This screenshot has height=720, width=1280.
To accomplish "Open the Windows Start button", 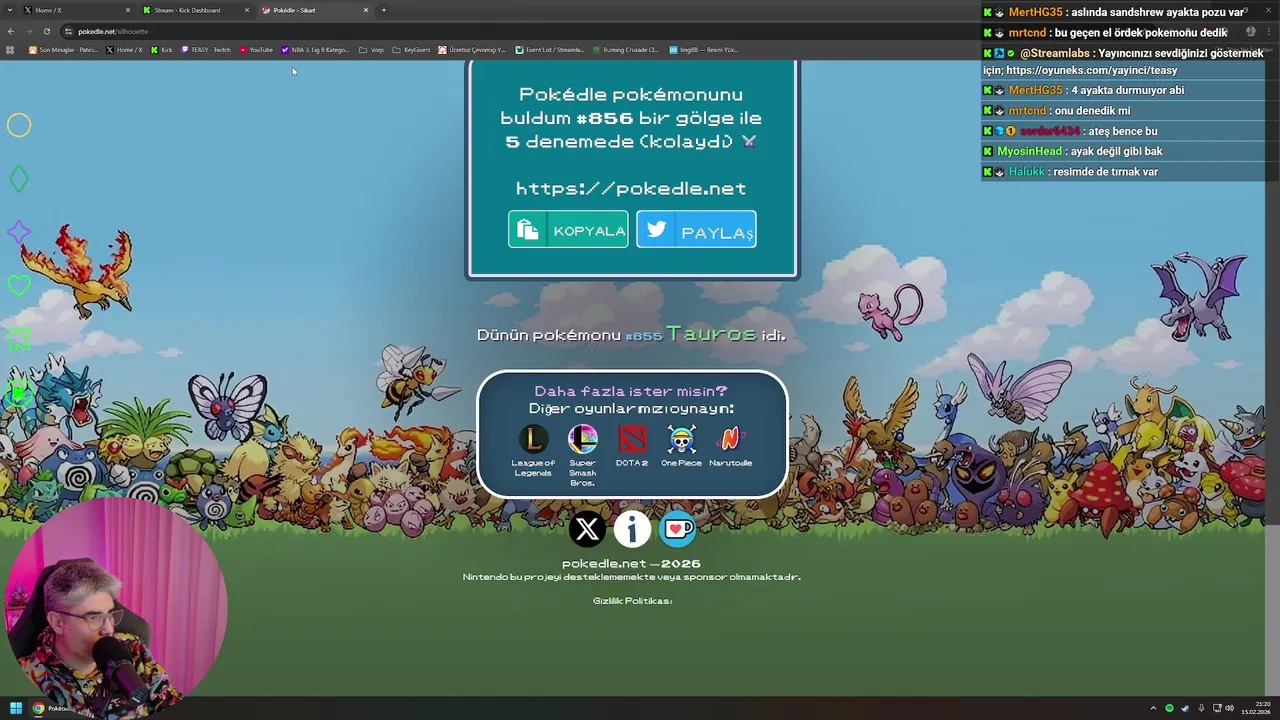I will [x=16, y=708].
